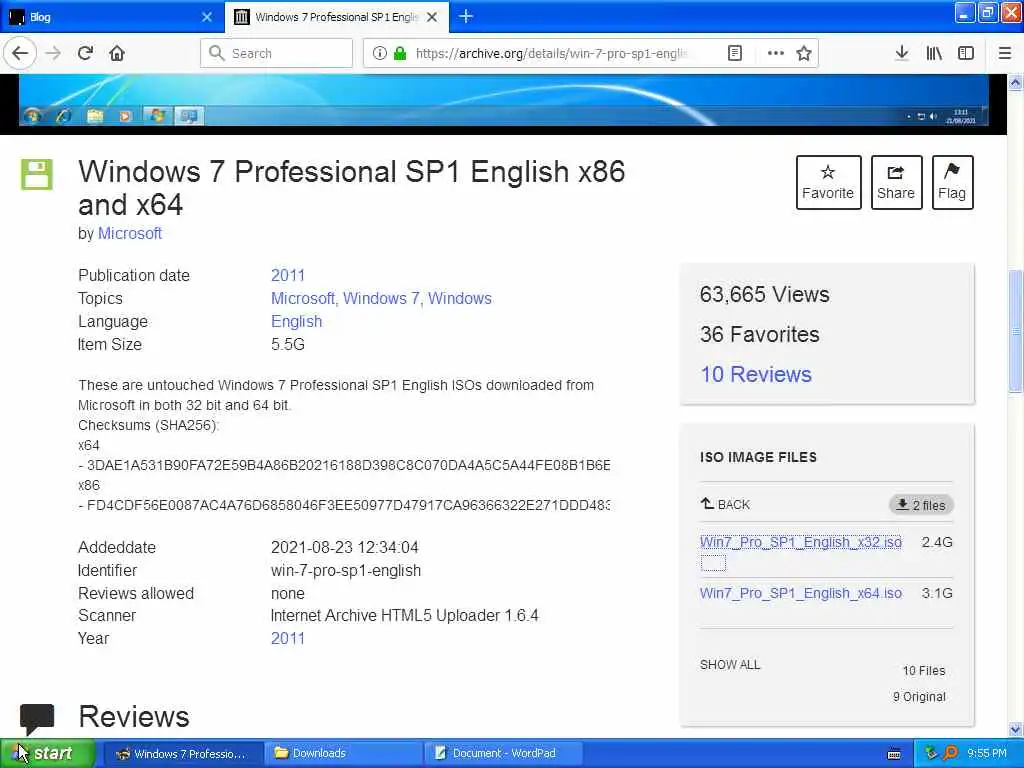
Task: Open a new tab with plus
Action: point(466,16)
